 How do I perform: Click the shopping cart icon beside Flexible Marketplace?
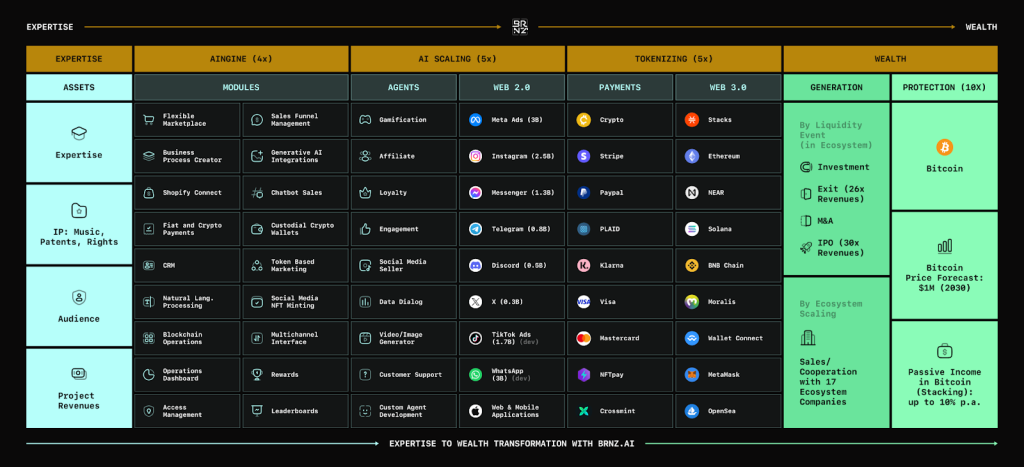coord(148,120)
